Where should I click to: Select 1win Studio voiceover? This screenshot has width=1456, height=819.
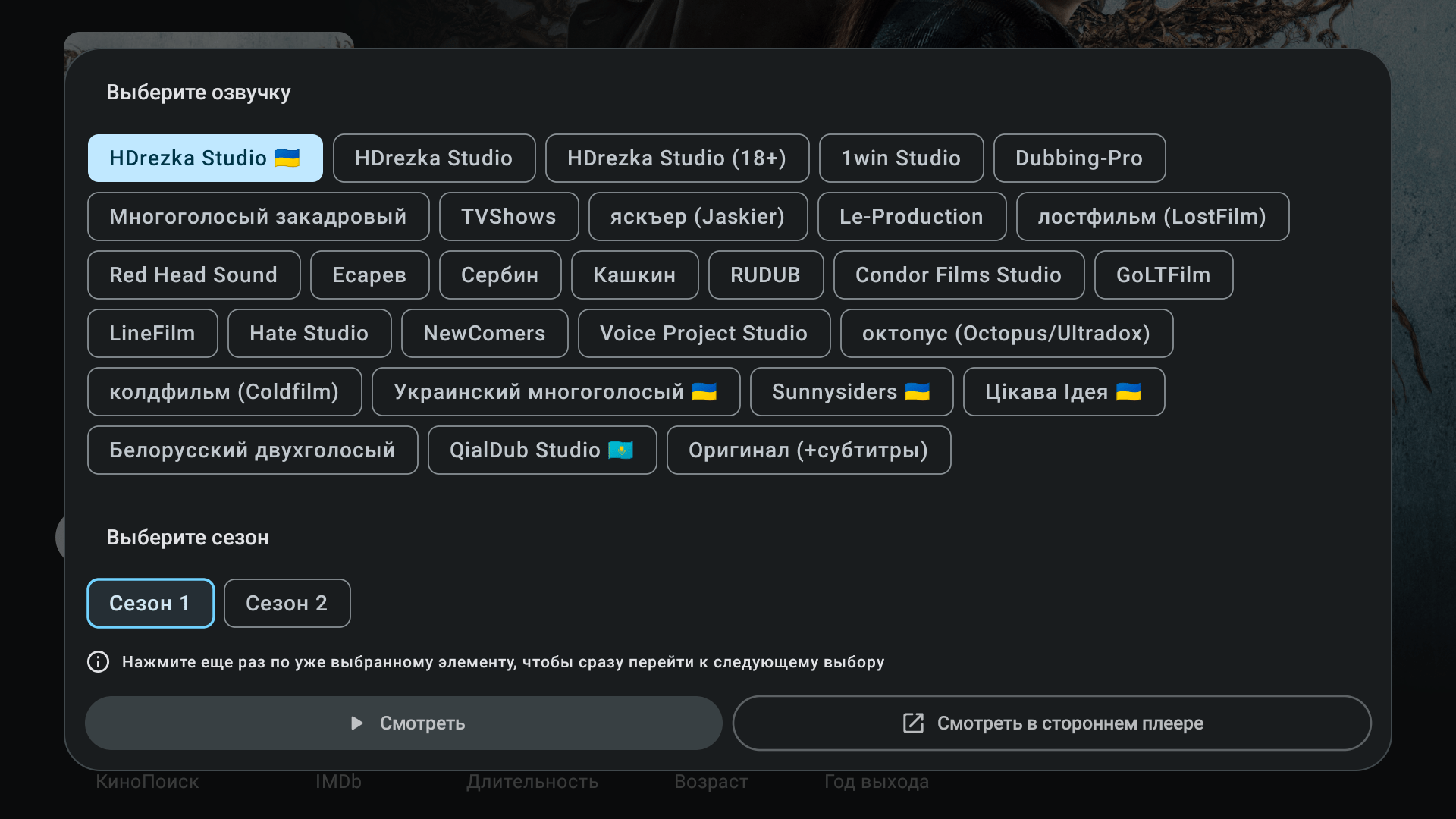pyautogui.click(x=902, y=158)
